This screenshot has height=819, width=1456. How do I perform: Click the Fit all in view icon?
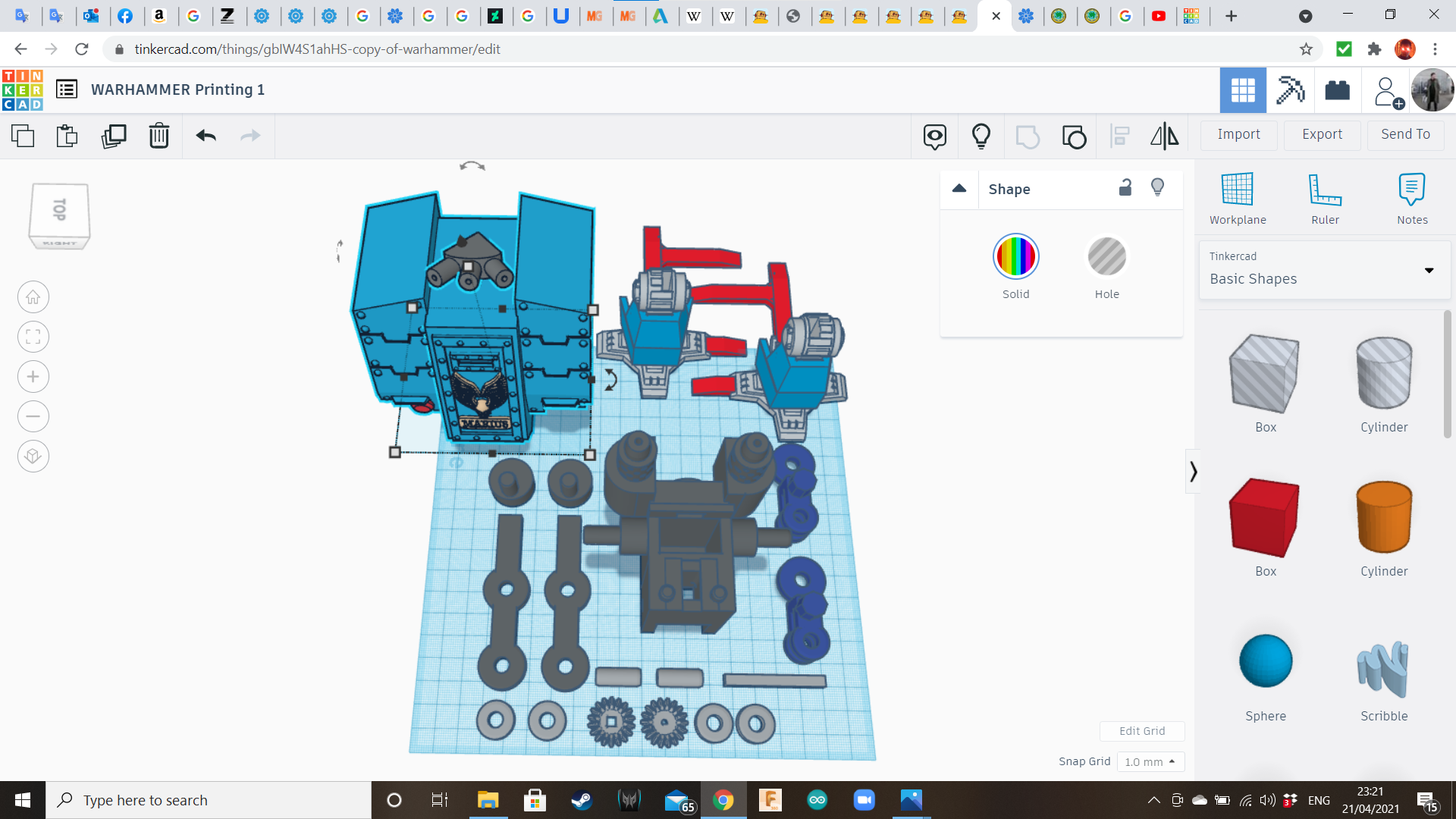point(33,337)
